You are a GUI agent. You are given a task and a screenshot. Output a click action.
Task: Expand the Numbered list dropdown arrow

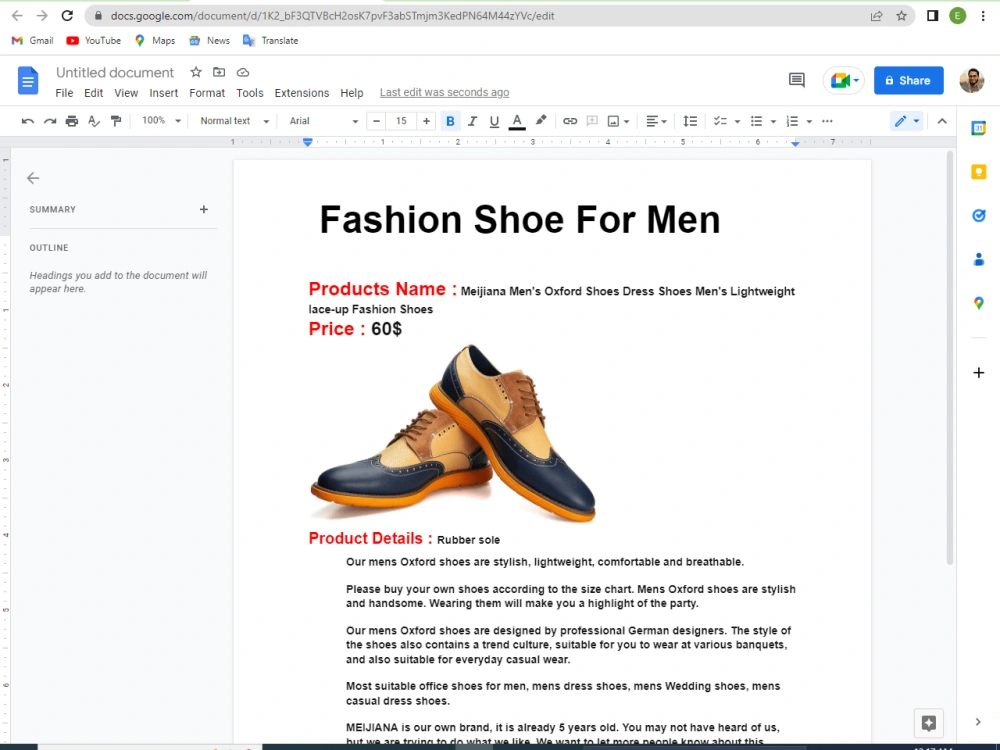[809, 121]
